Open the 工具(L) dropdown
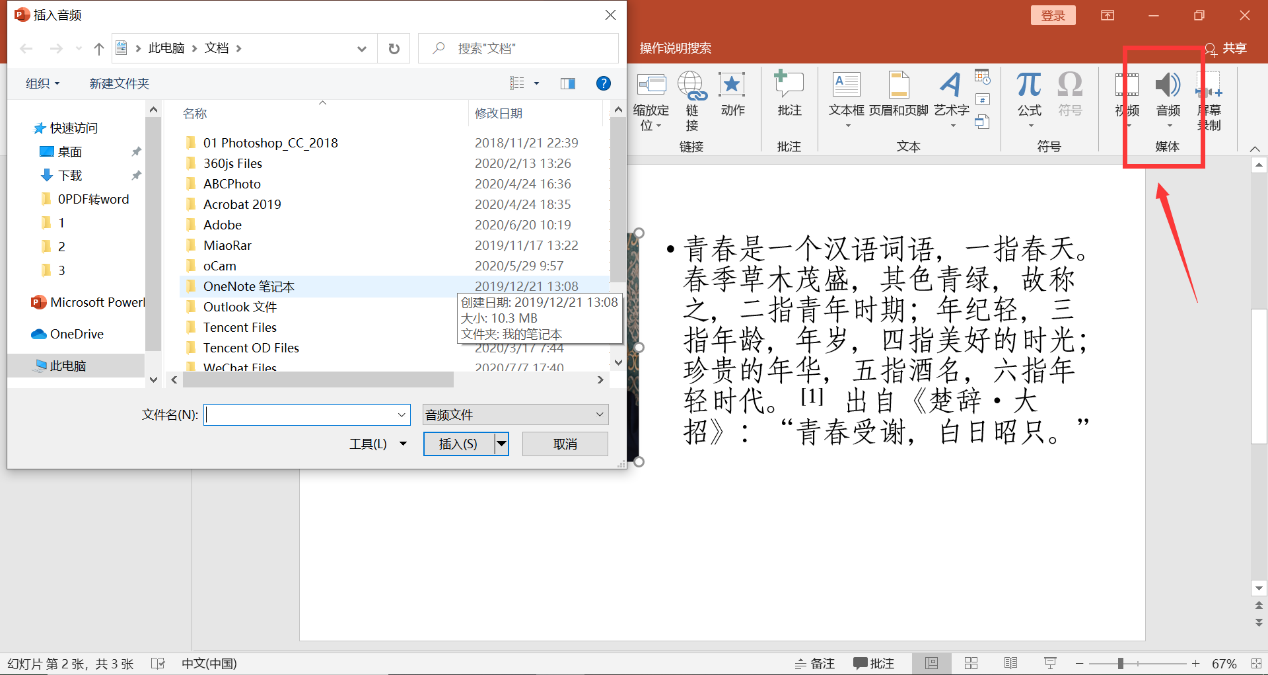The height and width of the screenshot is (675, 1268). coord(378,444)
